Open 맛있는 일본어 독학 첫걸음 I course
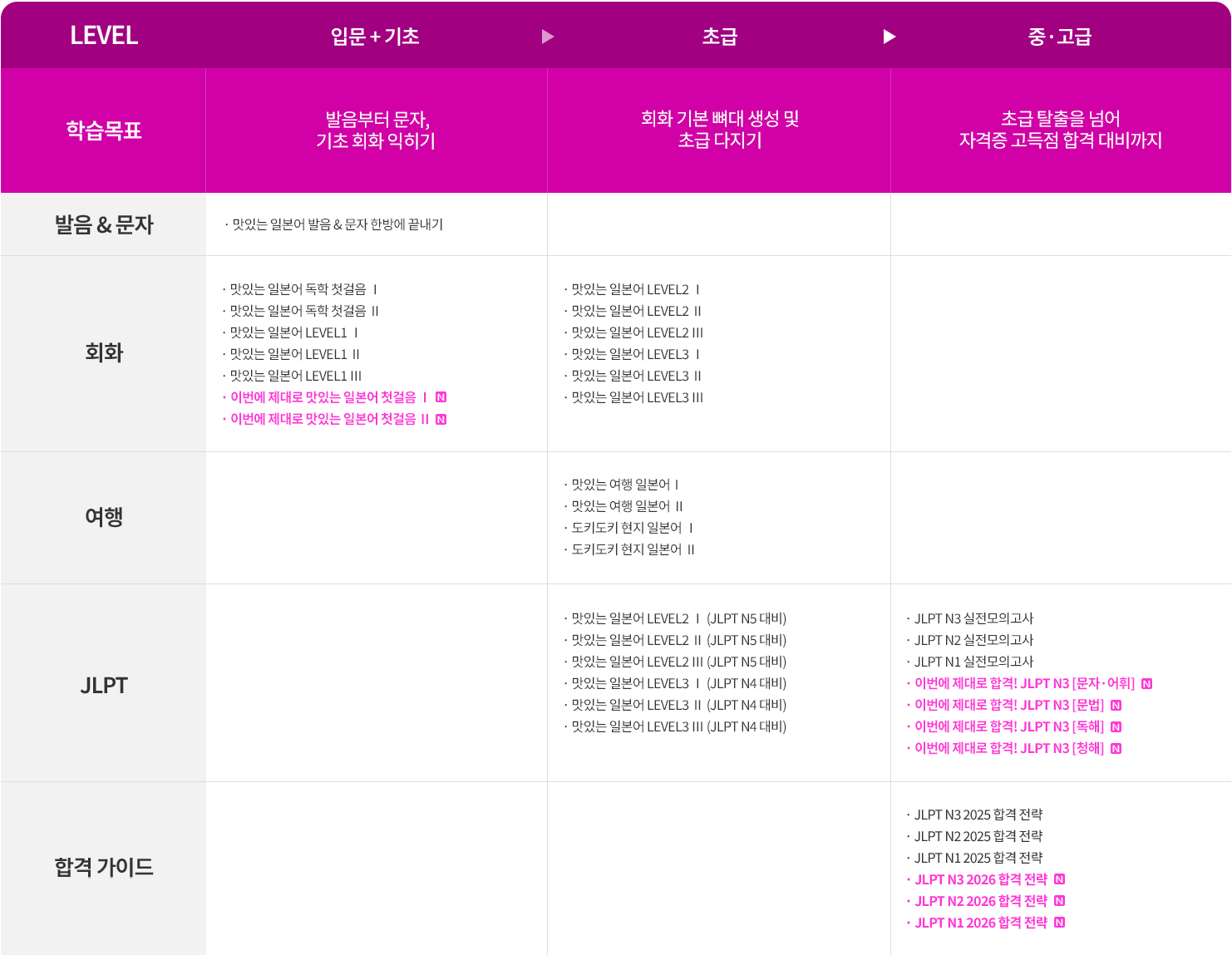Viewport: 1232px width, 955px height. pos(300,289)
